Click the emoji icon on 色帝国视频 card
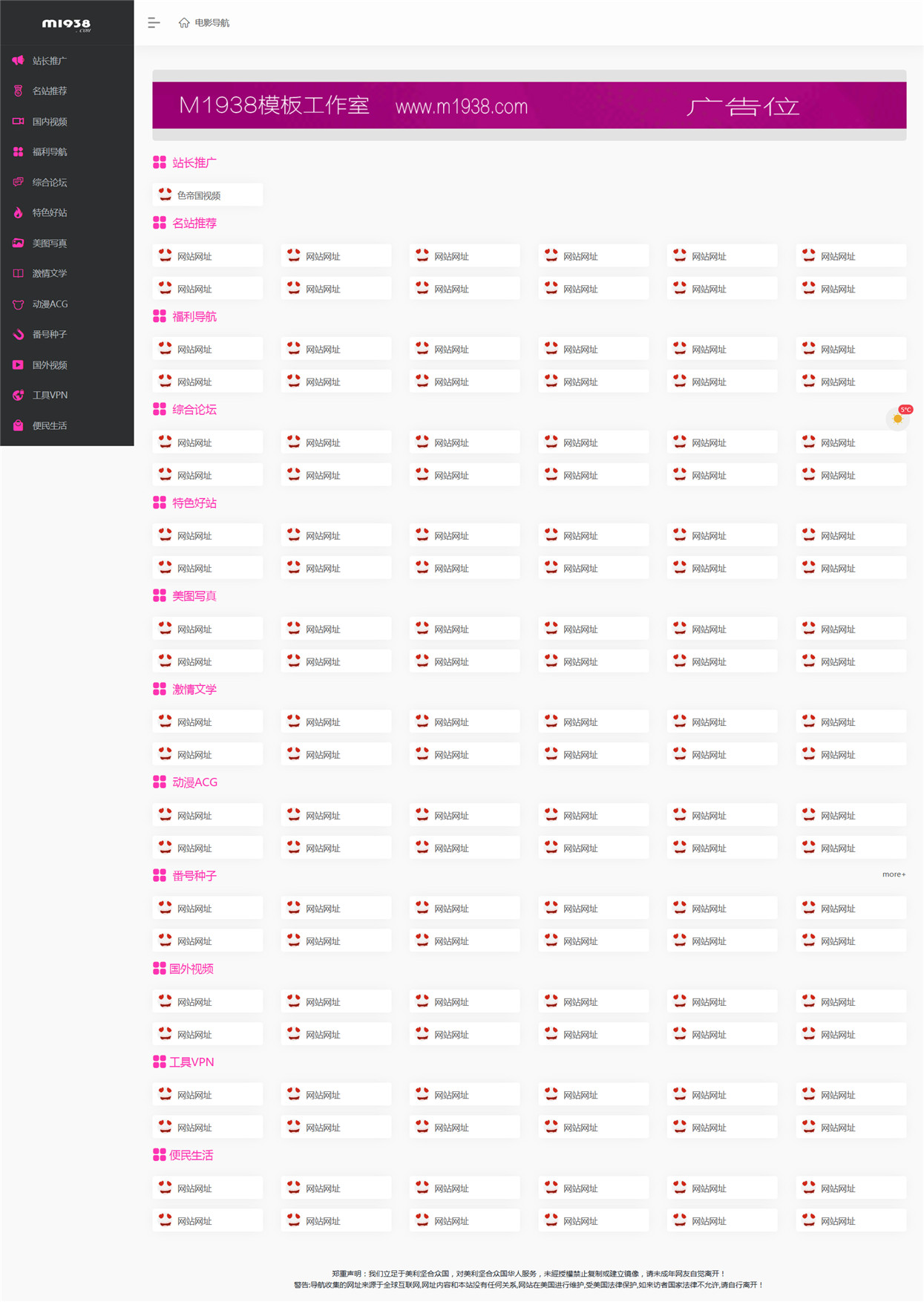Viewport: 924px width, 1302px height. tap(166, 194)
